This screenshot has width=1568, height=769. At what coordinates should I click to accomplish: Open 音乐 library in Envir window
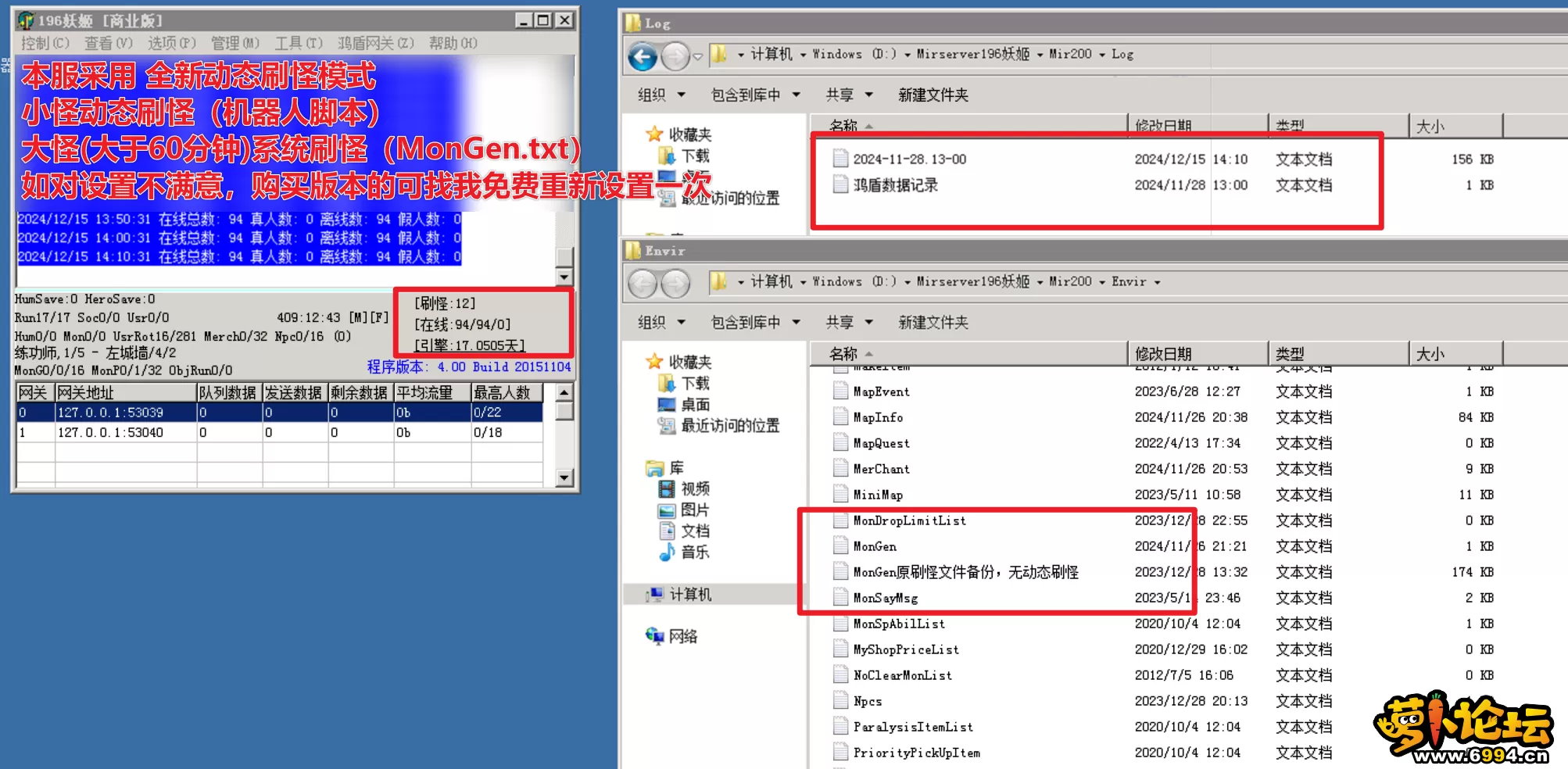[684, 552]
